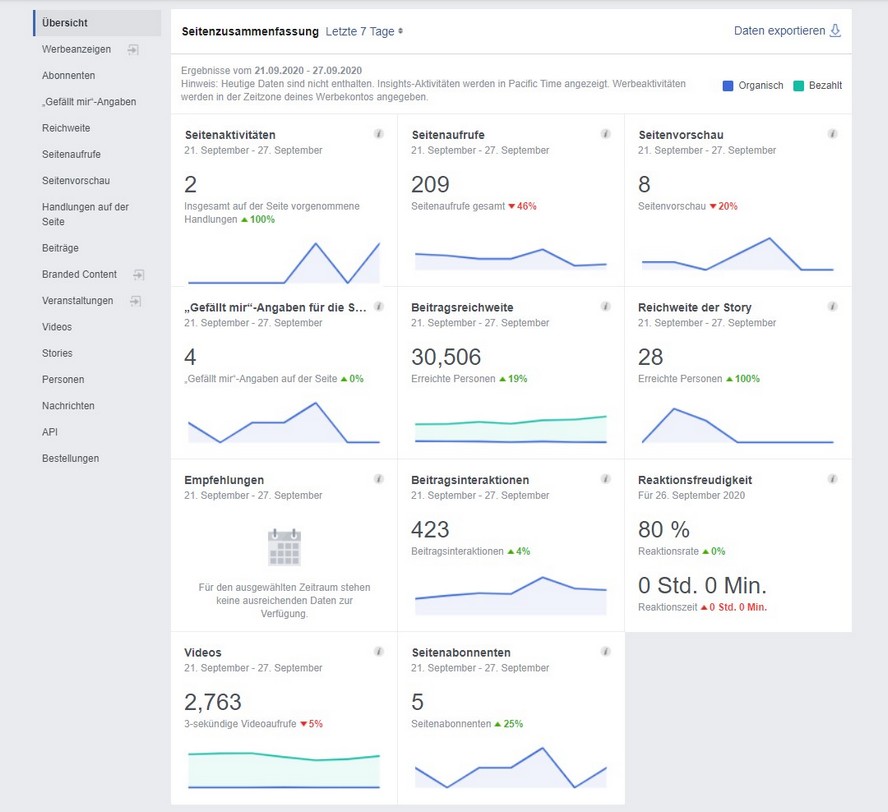The height and width of the screenshot is (812, 888).
Task: Open info icon on Seitenabonnenten card
Action: coord(605,651)
